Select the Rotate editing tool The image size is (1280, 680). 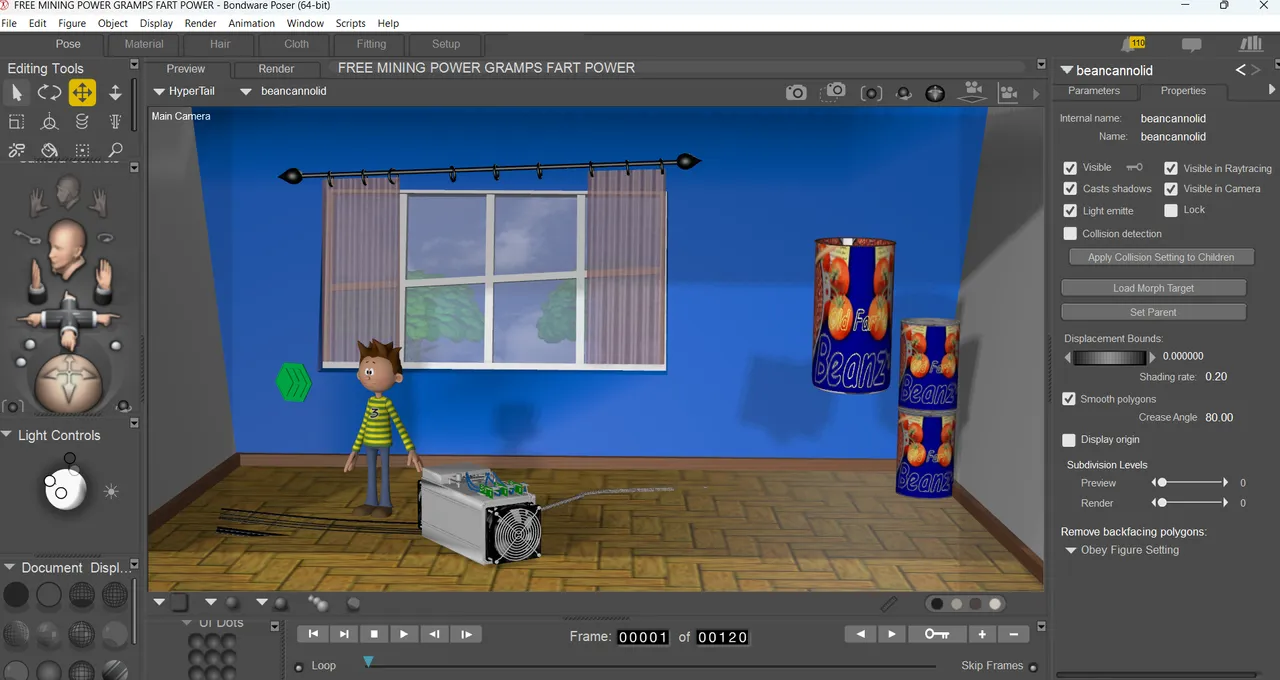click(49, 93)
